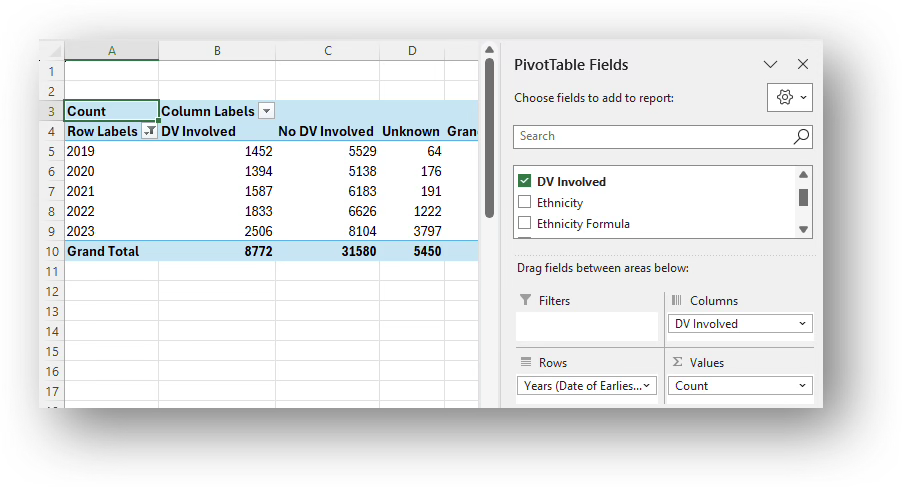
Task: Uncheck the DV Involved field checkbox
Action: (524, 182)
